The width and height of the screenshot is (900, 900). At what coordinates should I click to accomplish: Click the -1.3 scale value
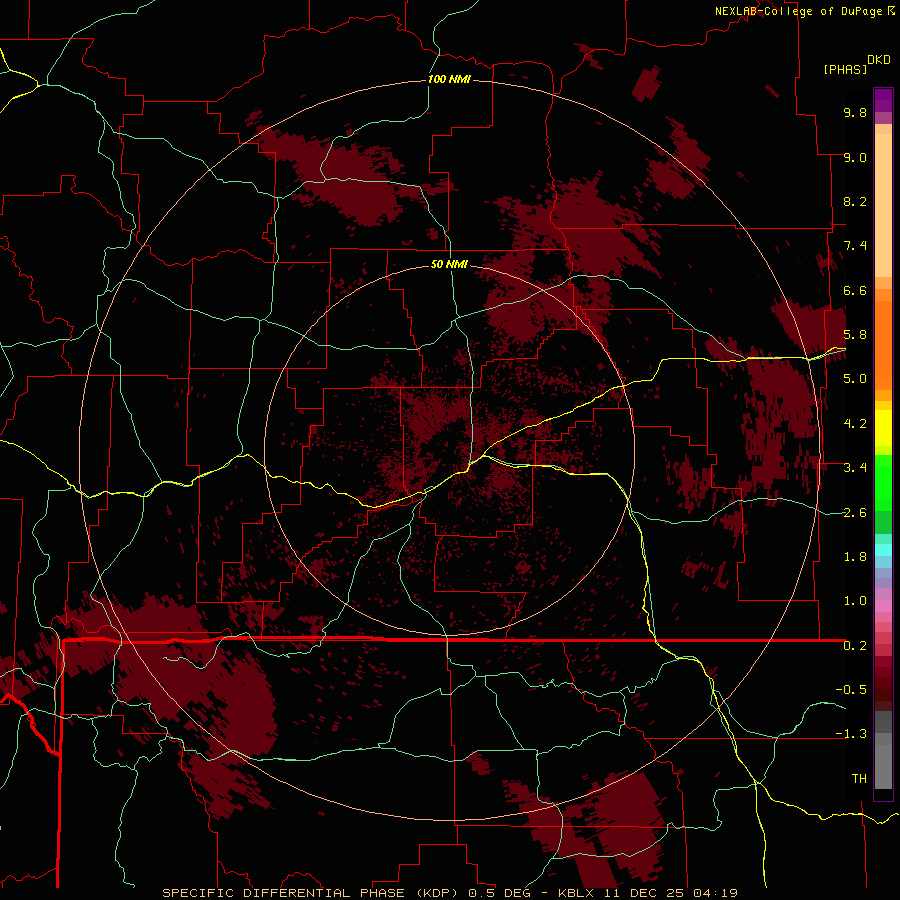point(851,734)
